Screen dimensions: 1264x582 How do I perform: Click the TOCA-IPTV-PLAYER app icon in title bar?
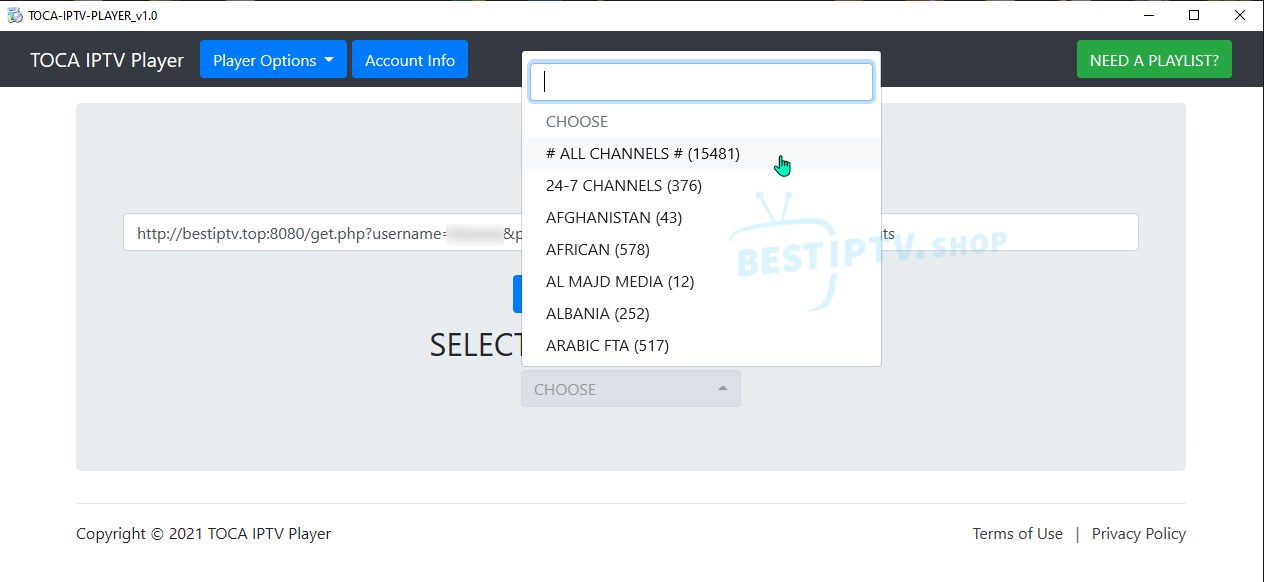15,15
